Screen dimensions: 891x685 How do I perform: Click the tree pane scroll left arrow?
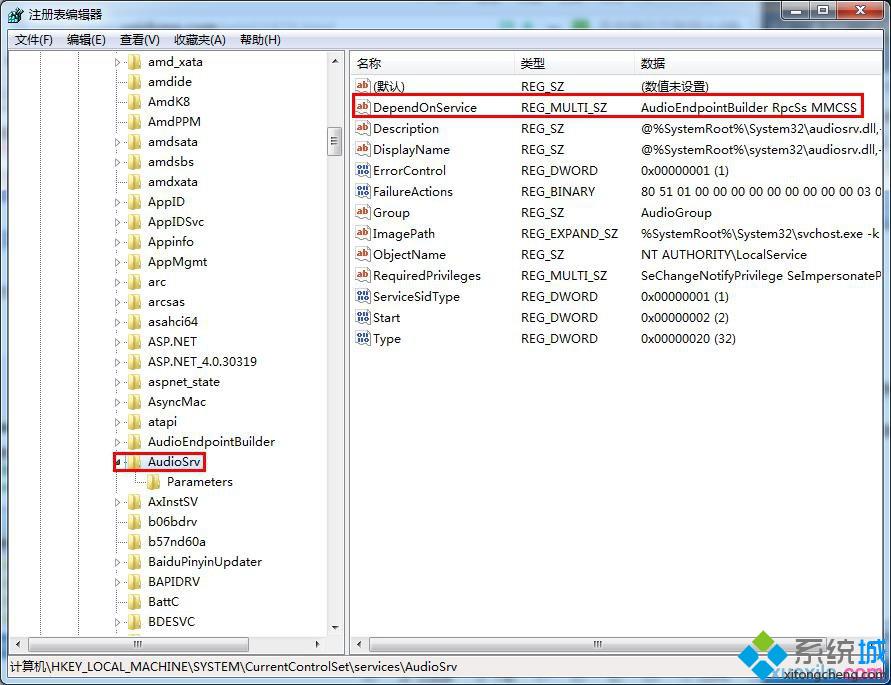coord(18,644)
